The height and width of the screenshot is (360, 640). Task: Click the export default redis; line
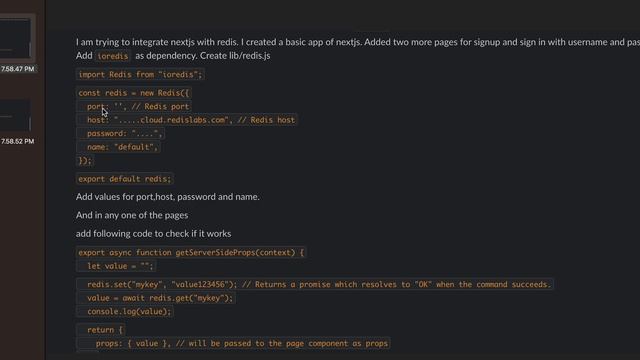click(124, 179)
